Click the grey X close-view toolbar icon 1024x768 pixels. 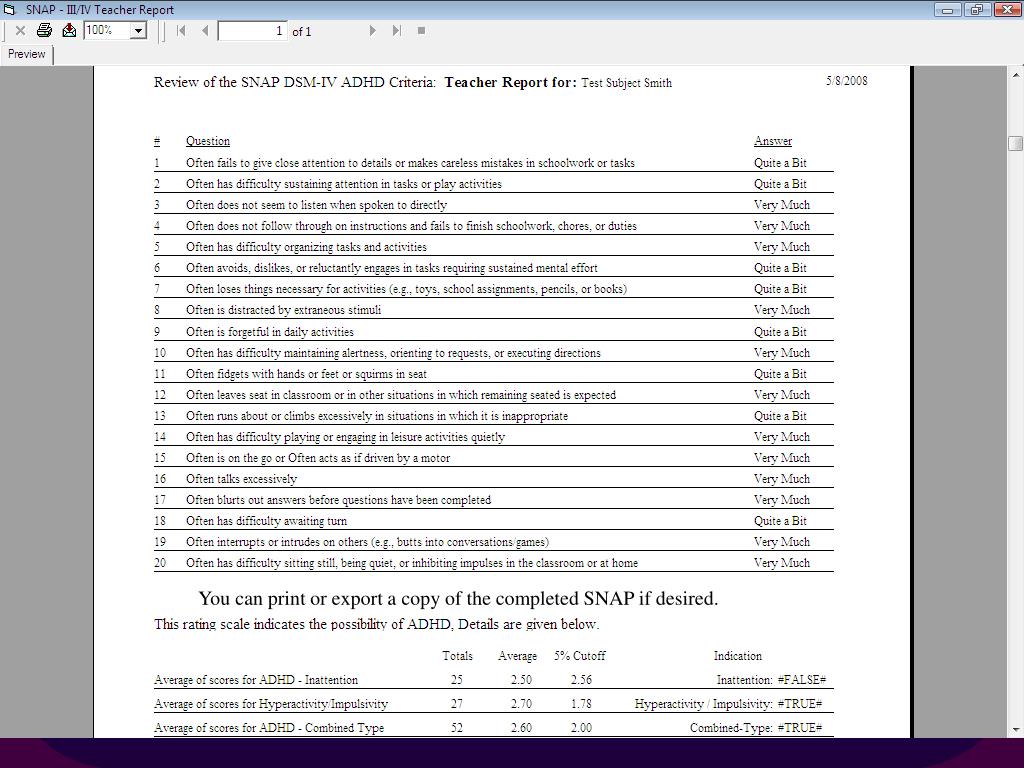pyautogui.click(x=20, y=30)
